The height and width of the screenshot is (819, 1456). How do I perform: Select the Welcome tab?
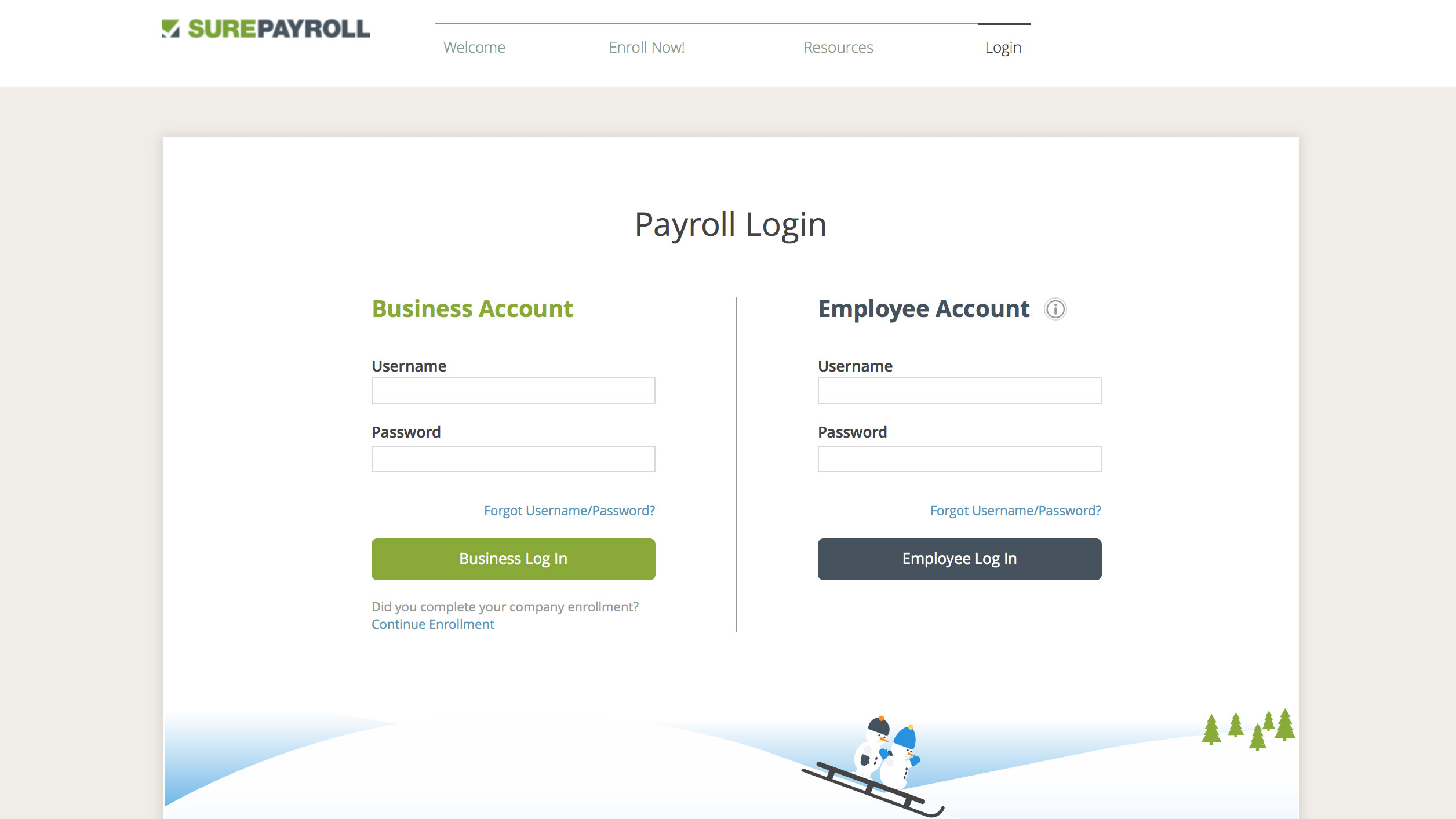[474, 46]
